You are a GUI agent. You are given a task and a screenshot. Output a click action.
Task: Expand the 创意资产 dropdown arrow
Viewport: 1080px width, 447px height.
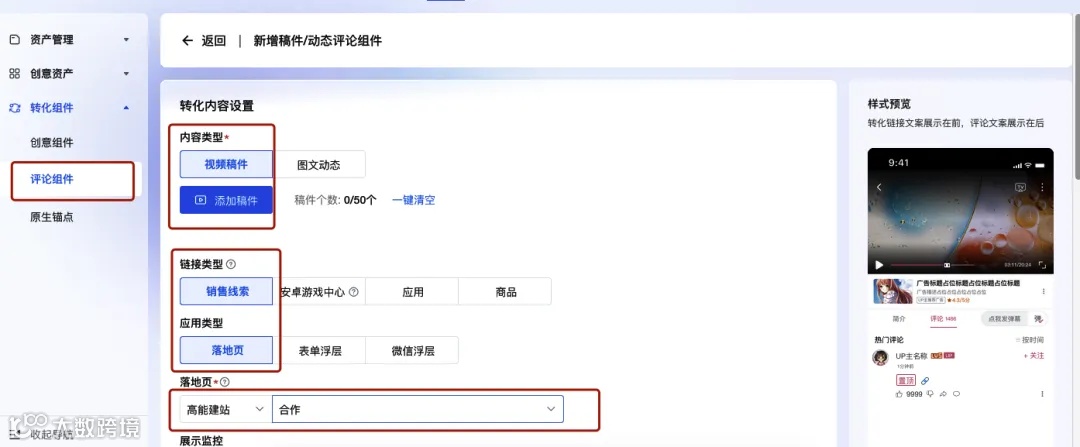[x=126, y=74]
